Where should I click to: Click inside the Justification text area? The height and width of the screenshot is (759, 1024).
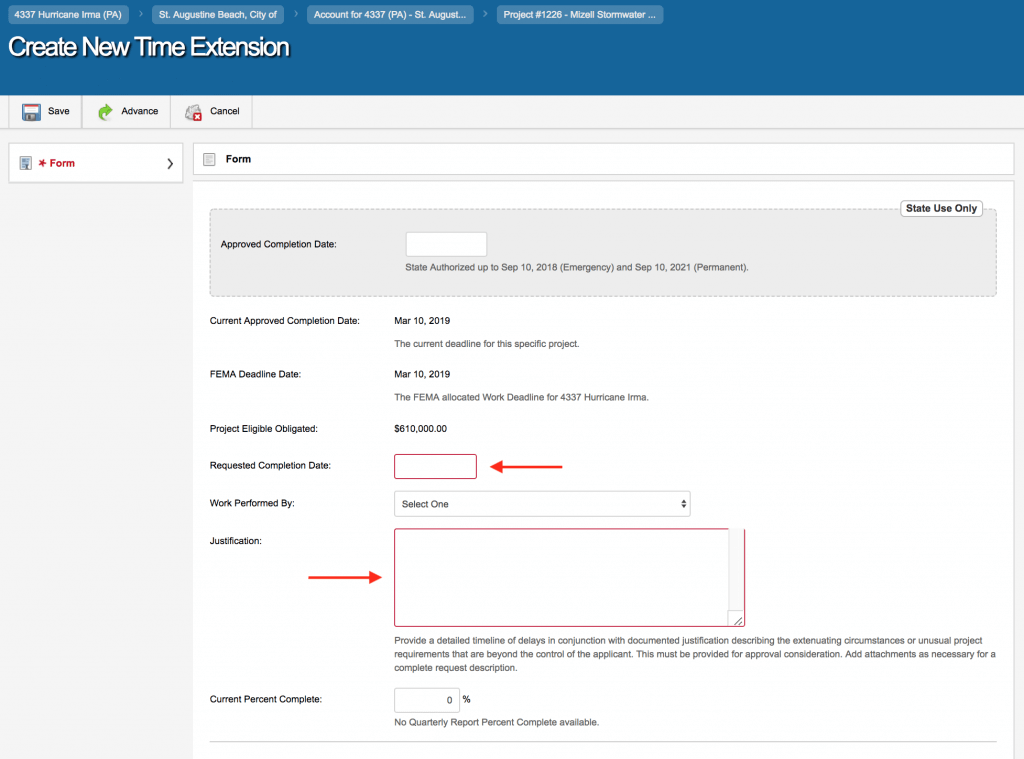[x=562, y=577]
